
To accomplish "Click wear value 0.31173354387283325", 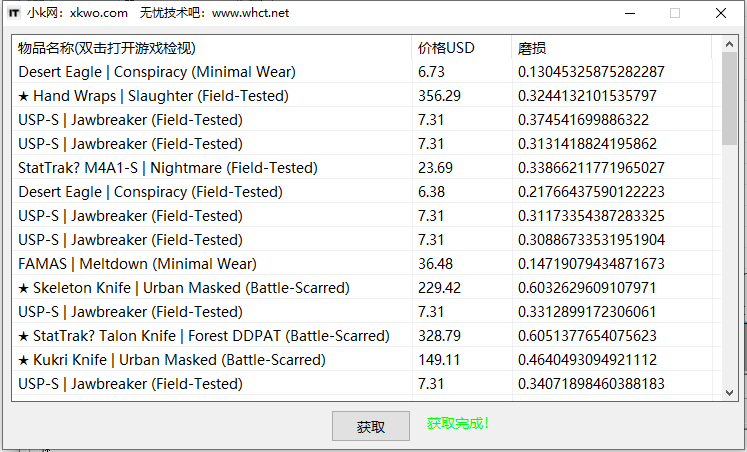I will (x=591, y=216).
